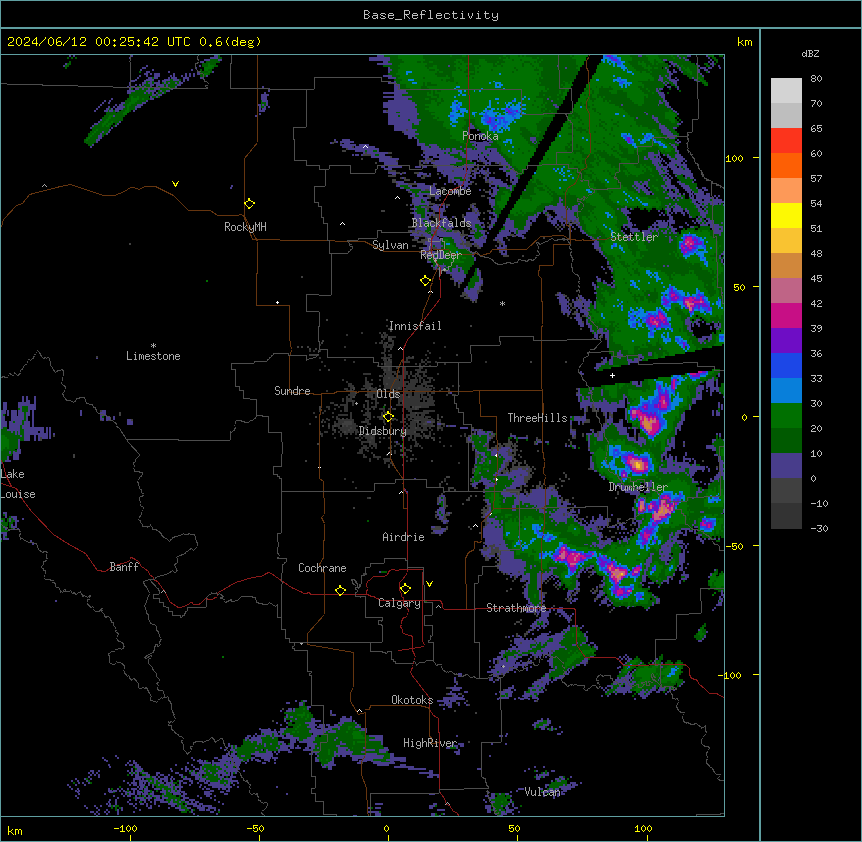Screen dimensions: 862x842
Task: Select the Drumheller label
Action: click(x=638, y=487)
